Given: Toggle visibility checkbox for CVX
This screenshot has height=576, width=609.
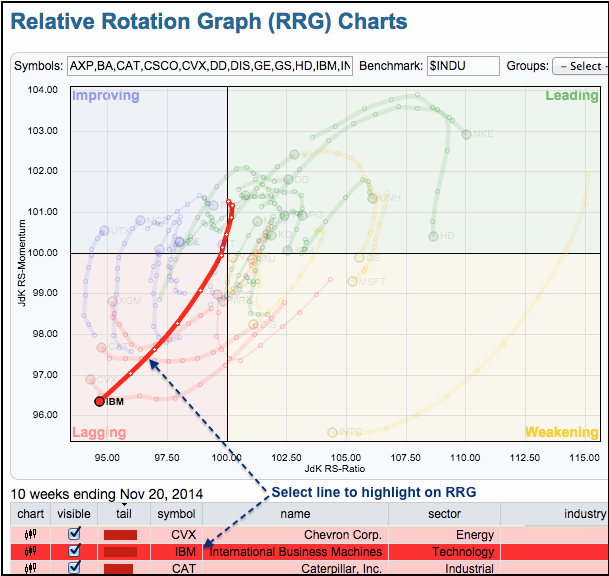Looking at the screenshot, I should click(72, 535).
